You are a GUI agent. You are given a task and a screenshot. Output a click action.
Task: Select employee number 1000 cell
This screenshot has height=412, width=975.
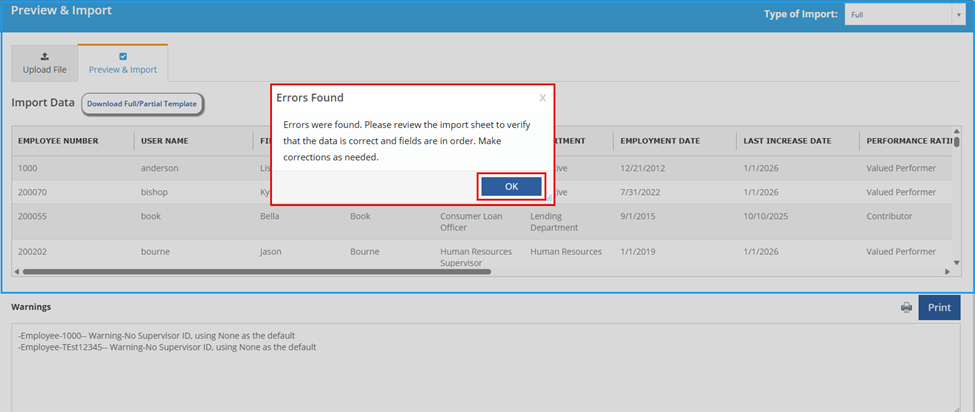point(28,168)
